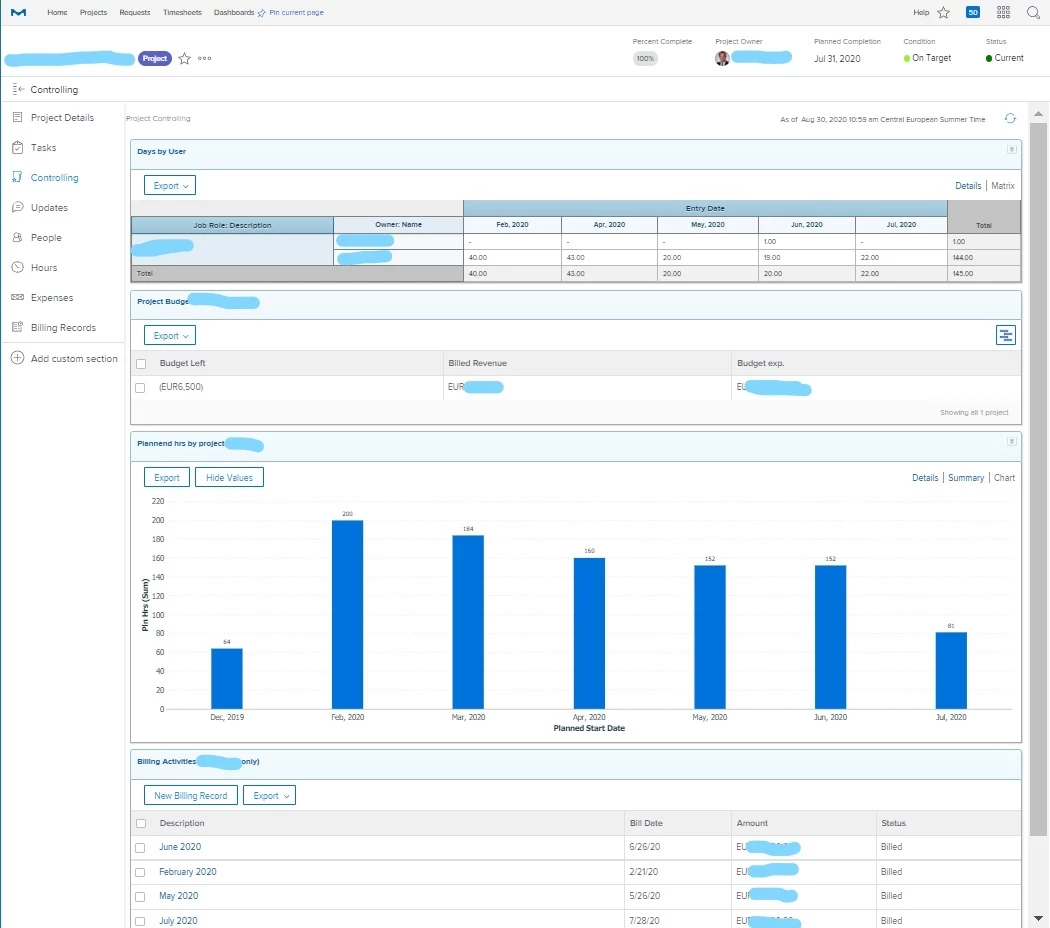Viewport: 1050px width, 928px height.
Task: Open the project three-dots menu
Action: (204, 58)
